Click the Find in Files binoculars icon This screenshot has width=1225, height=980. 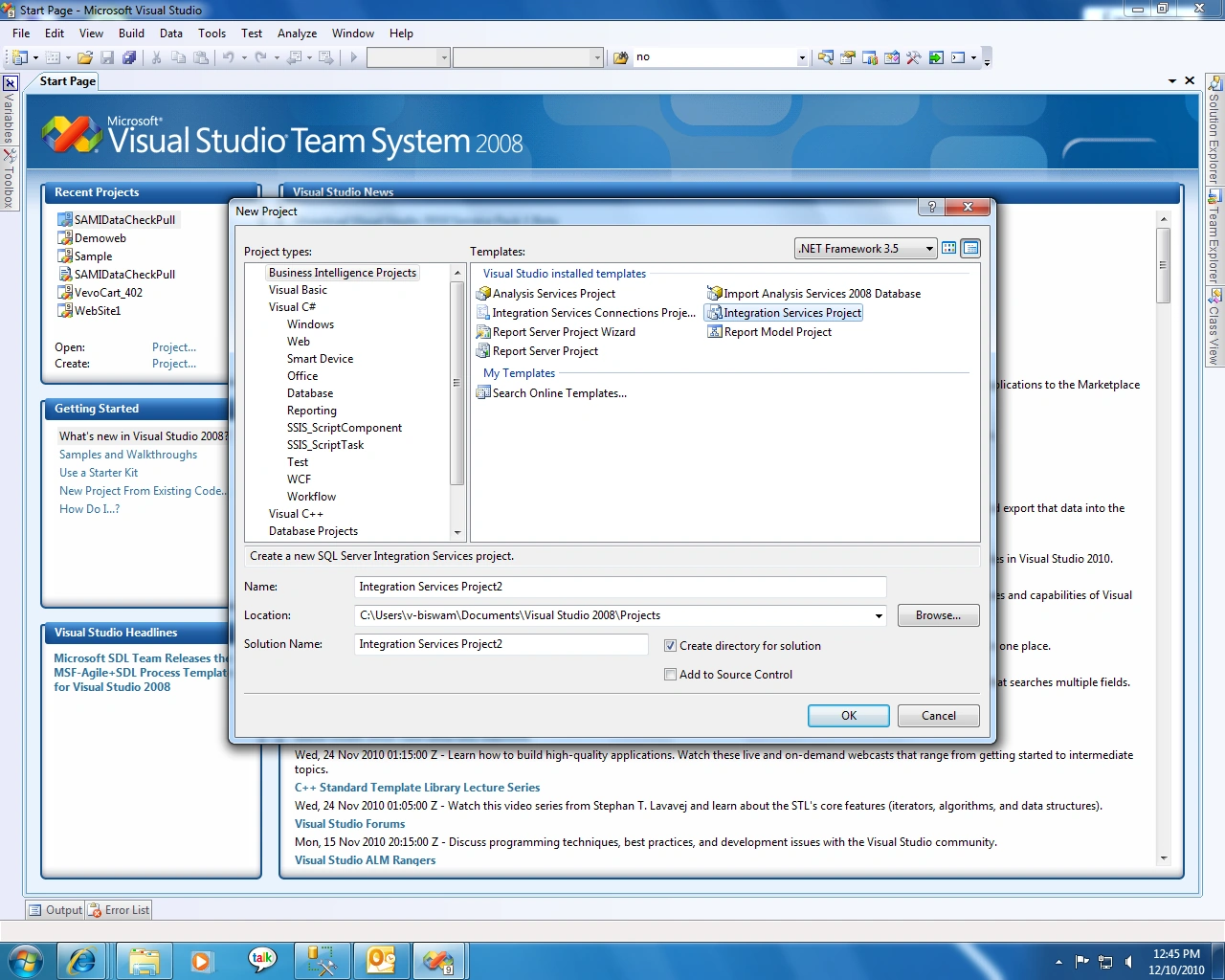click(620, 57)
